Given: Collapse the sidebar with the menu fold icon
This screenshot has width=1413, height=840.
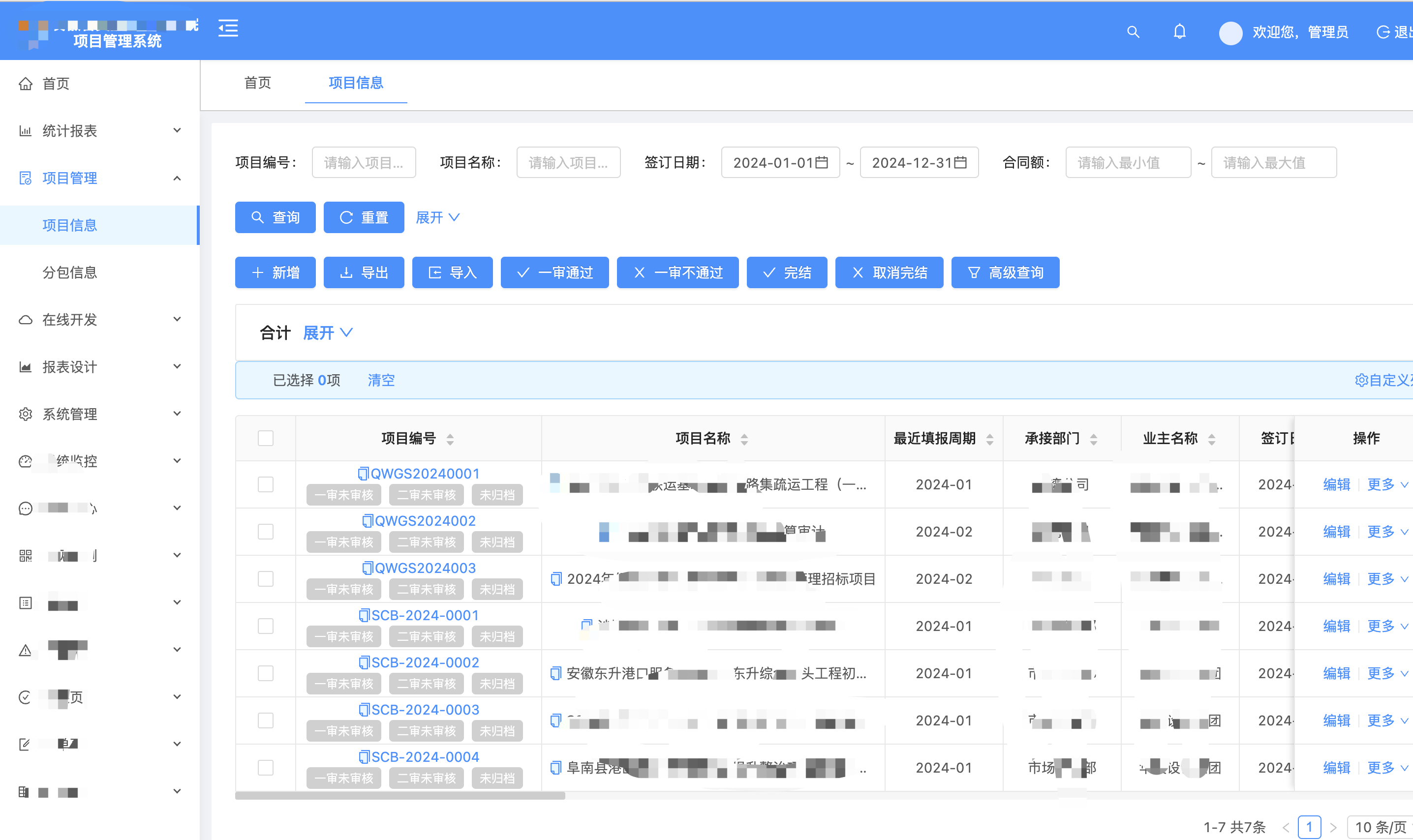Looking at the screenshot, I should (x=228, y=29).
